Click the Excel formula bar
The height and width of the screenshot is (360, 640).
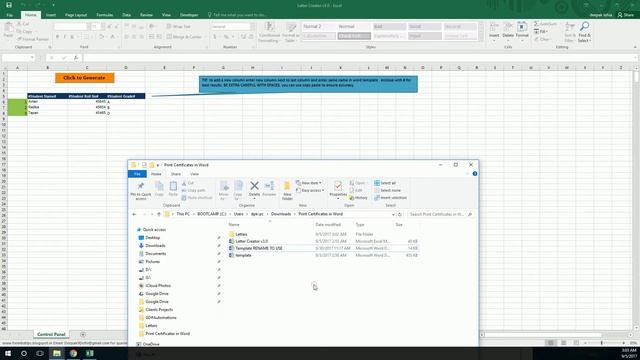(359, 58)
